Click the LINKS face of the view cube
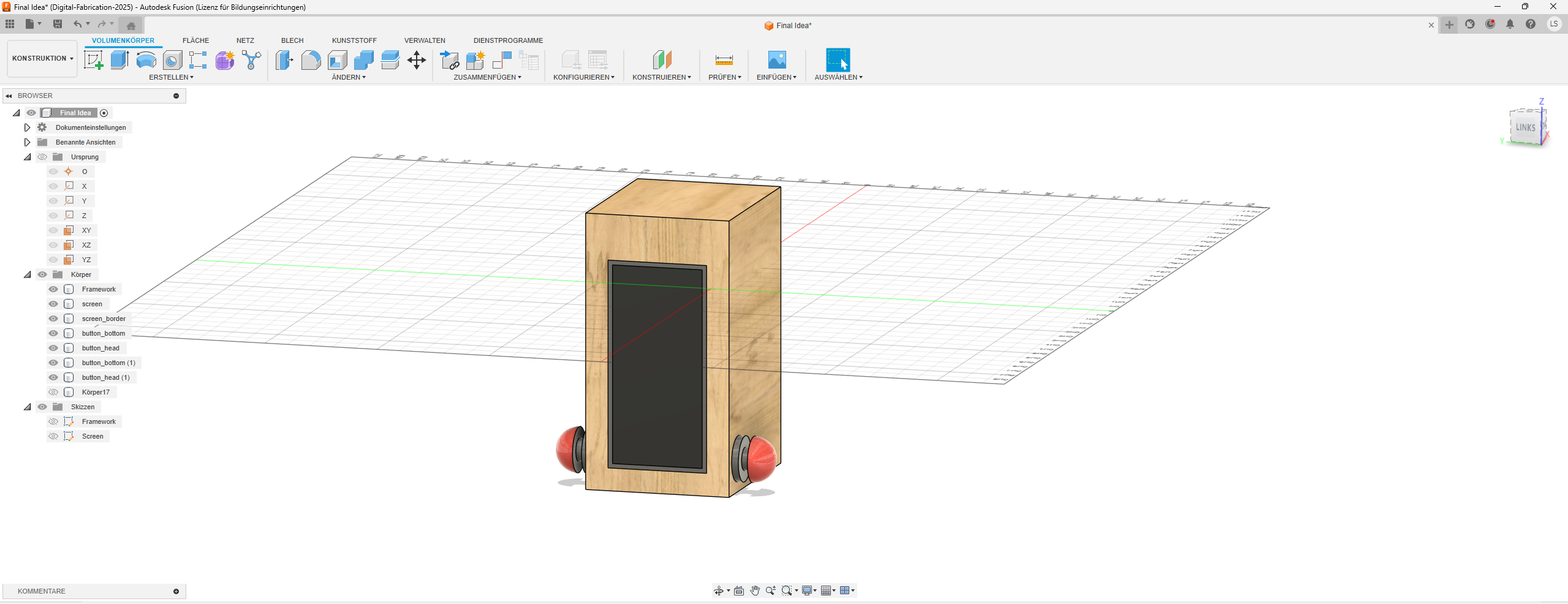Screen dimensions: 1568x604 tap(1524, 127)
